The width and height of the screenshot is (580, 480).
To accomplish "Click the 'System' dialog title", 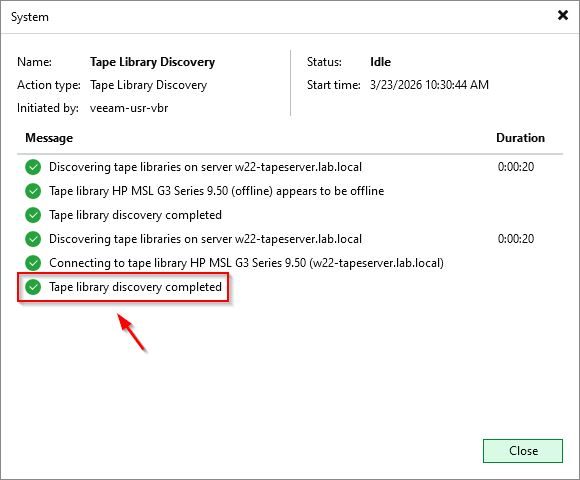I will click(x=30, y=17).
